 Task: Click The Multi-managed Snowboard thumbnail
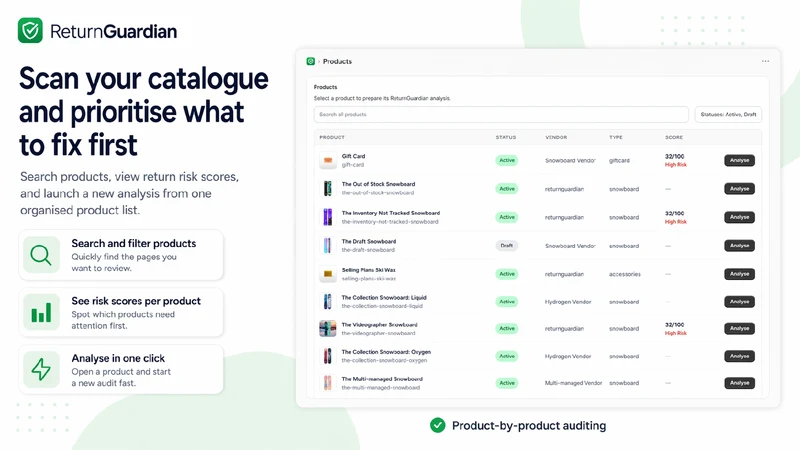point(328,383)
